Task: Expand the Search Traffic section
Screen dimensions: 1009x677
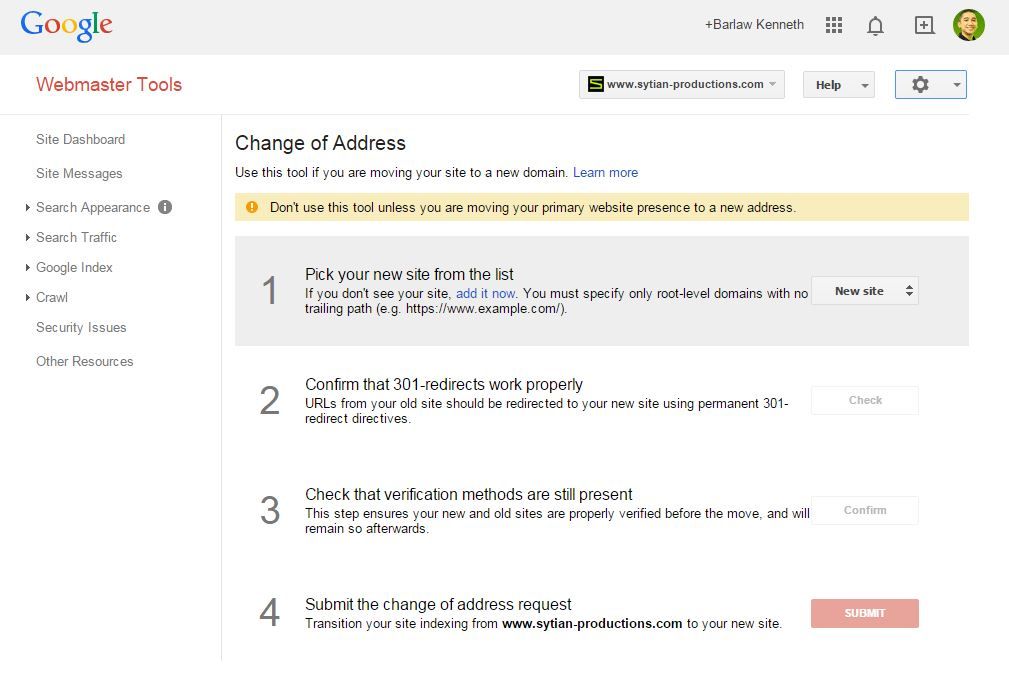Action: 76,237
